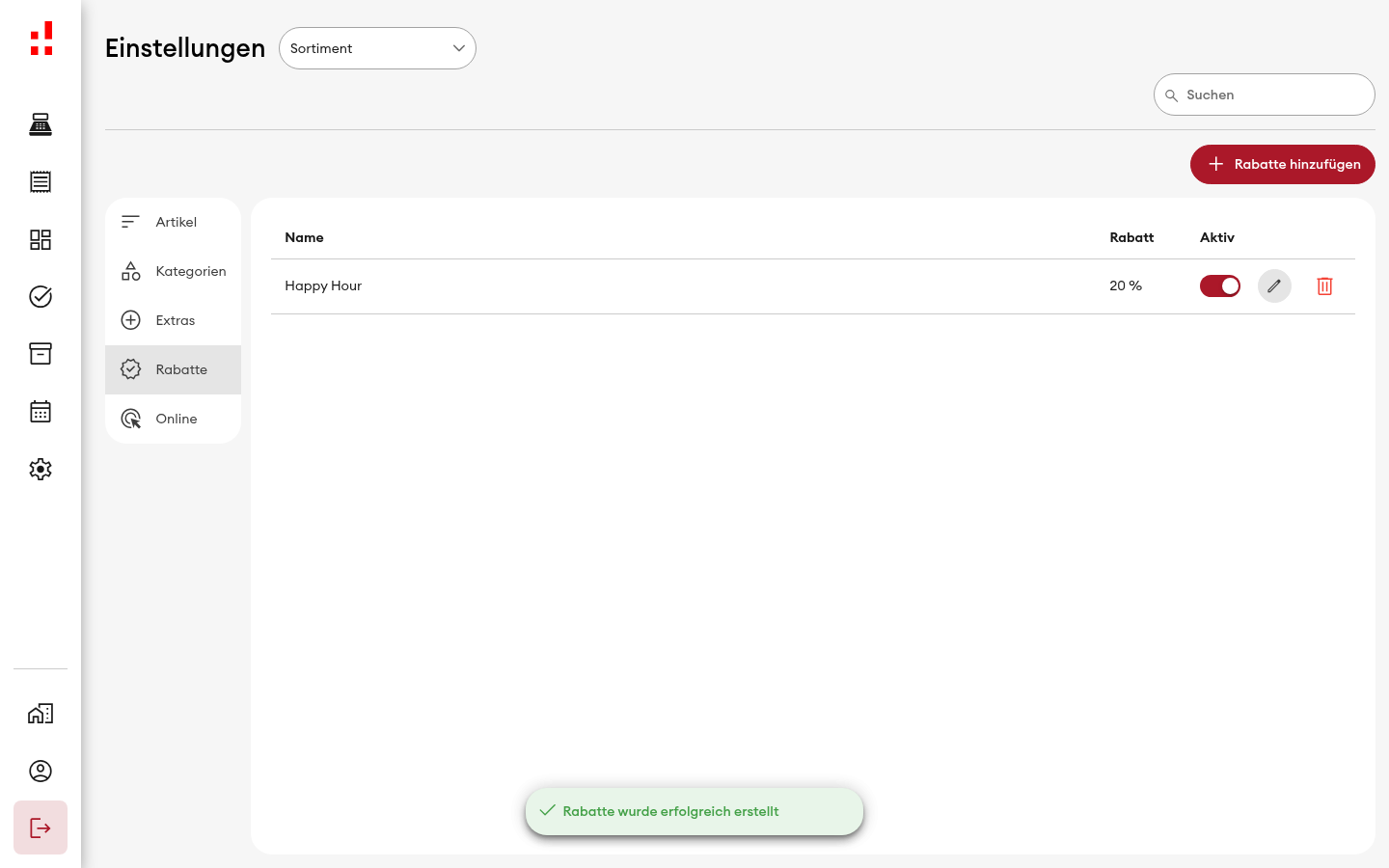This screenshot has width=1389, height=868.
Task: Open the Online menu item
Action: [174, 419]
